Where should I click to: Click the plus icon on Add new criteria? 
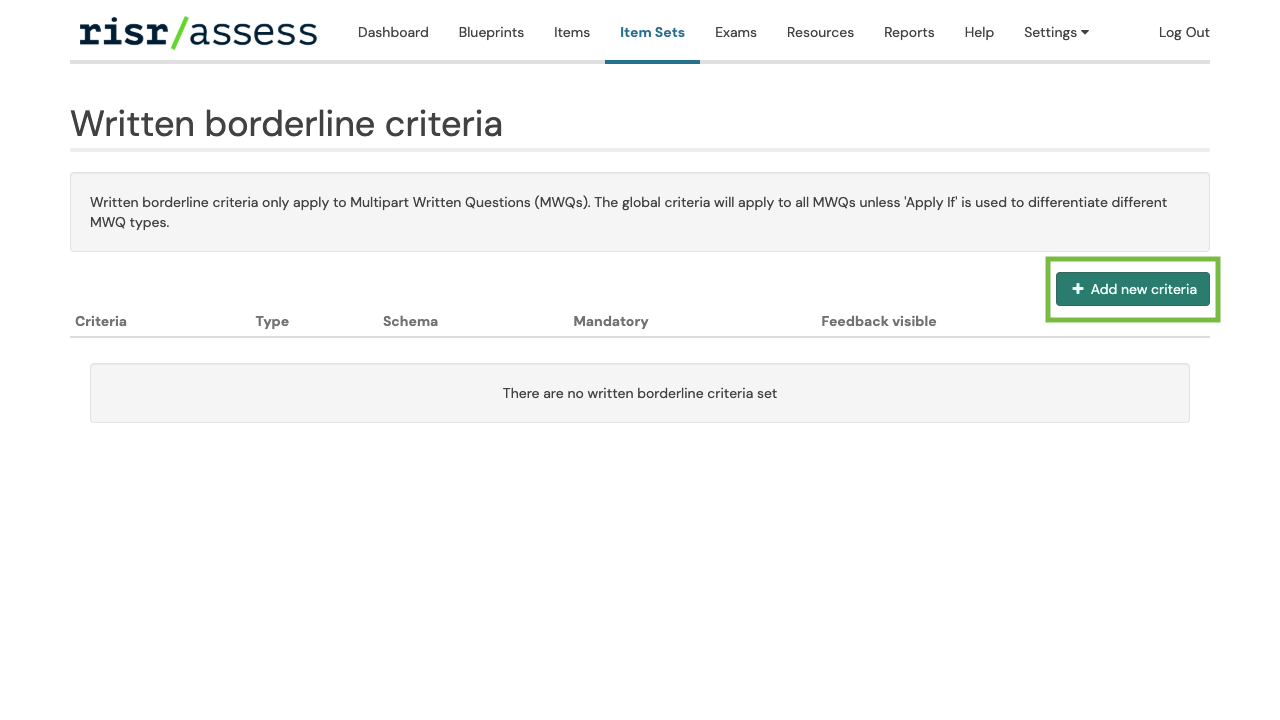tap(1078, 289)
